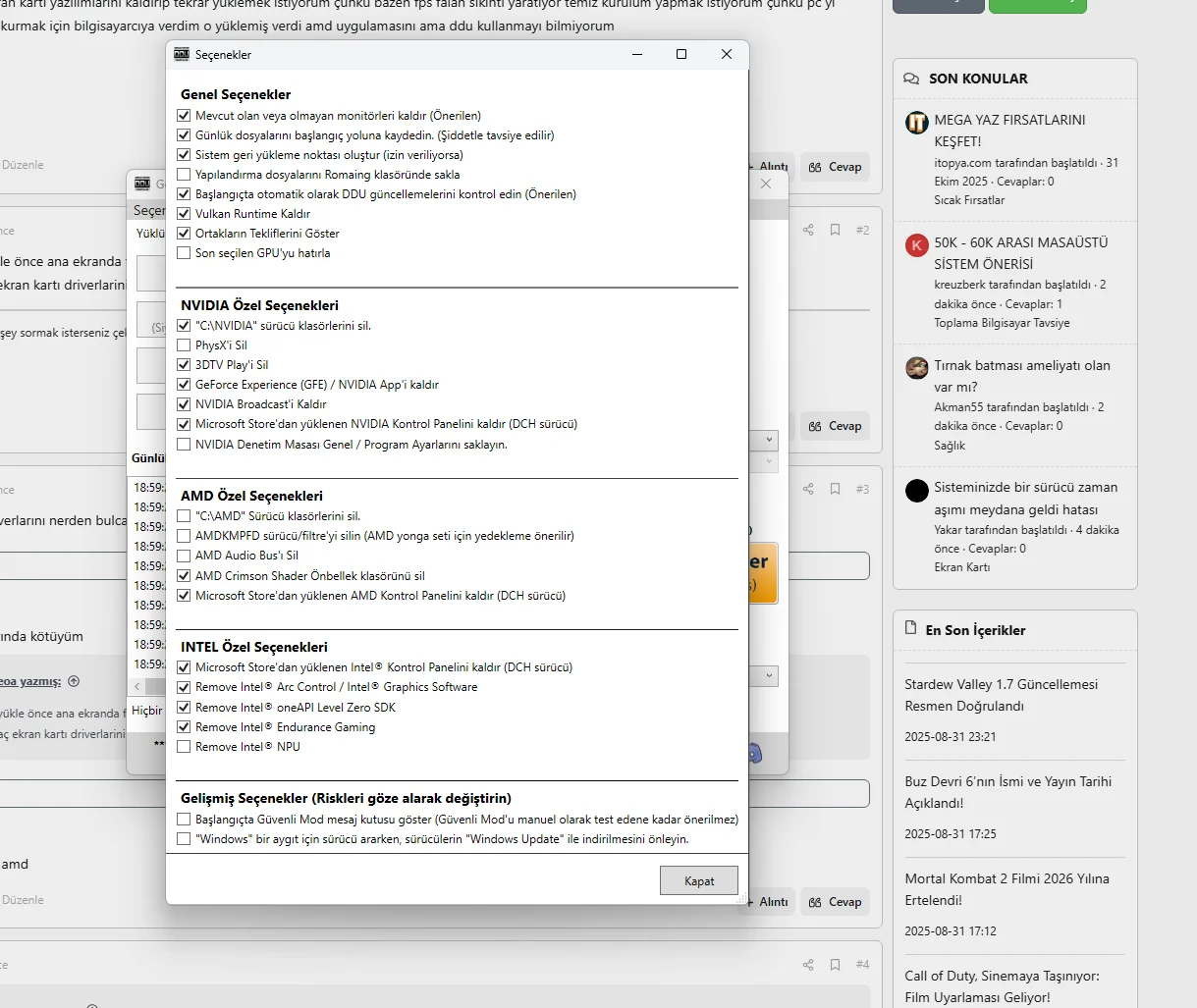Viewport: 1197px width, 1008px height.
Task: Open kreuzberk's red K avatar
Action: click(x=916, y=245)
